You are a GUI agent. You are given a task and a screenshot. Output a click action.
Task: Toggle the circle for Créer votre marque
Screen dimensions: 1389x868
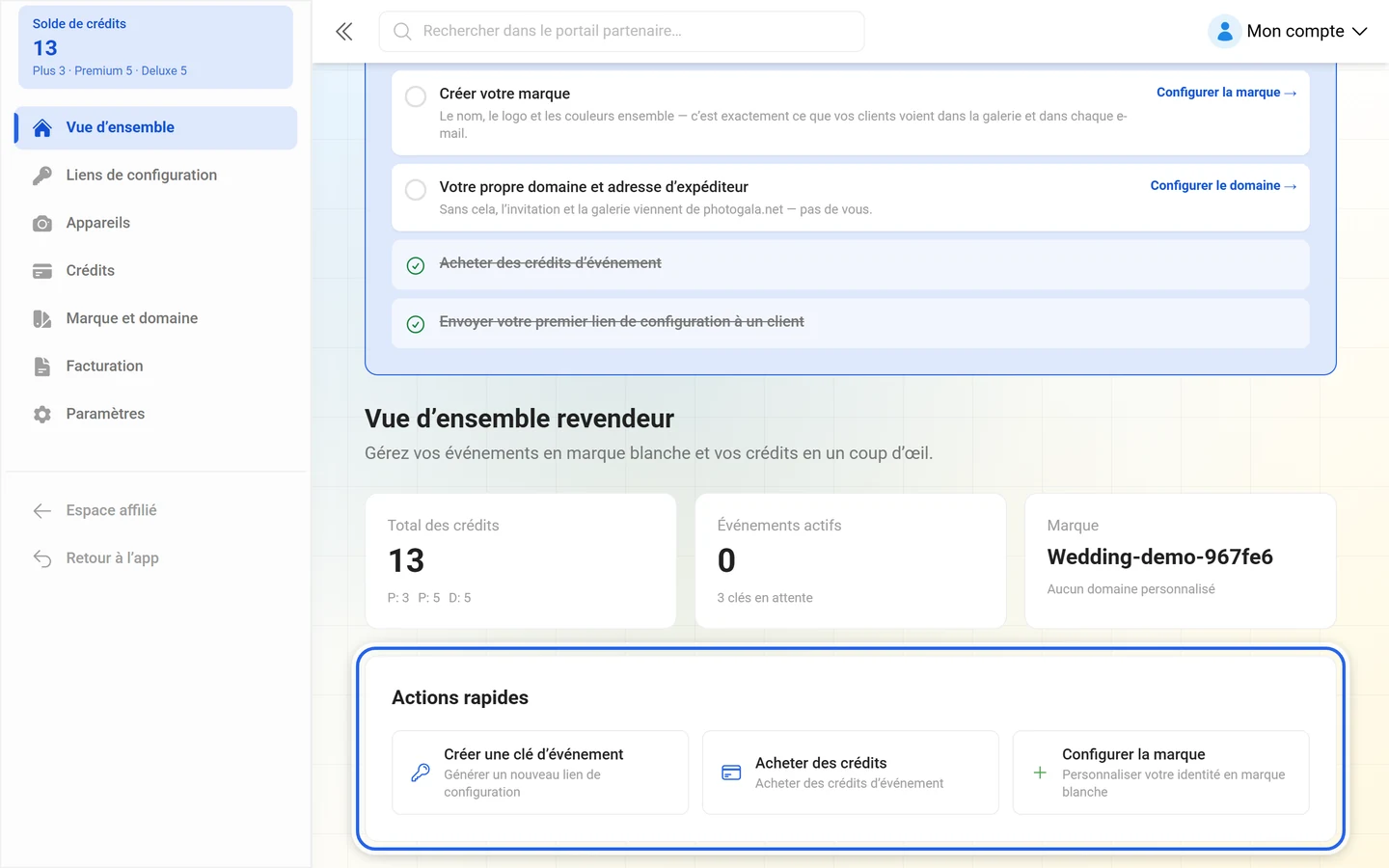(416, 96)
